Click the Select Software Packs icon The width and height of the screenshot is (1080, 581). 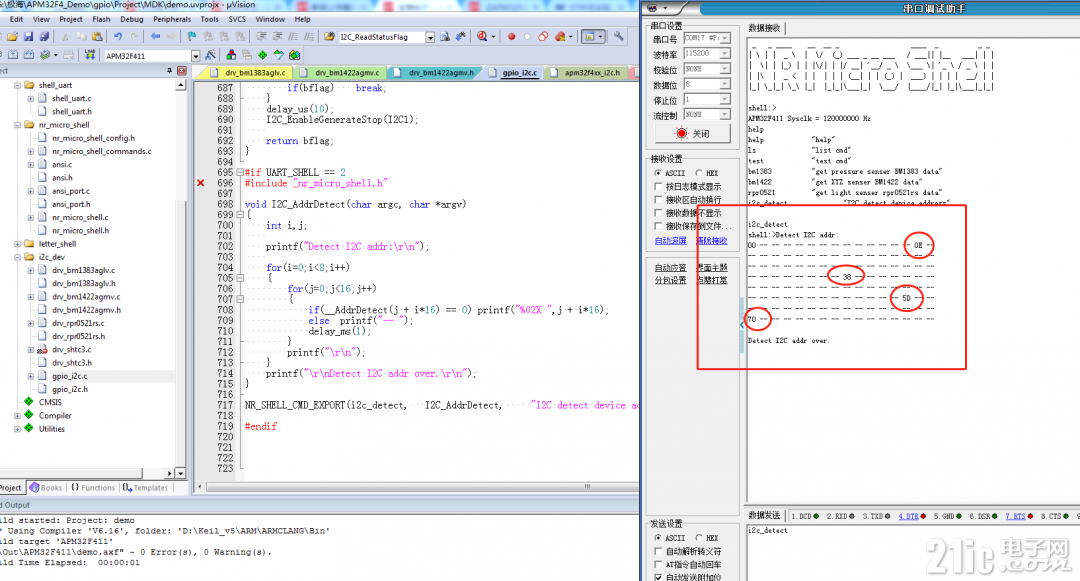tap(278, 55)
